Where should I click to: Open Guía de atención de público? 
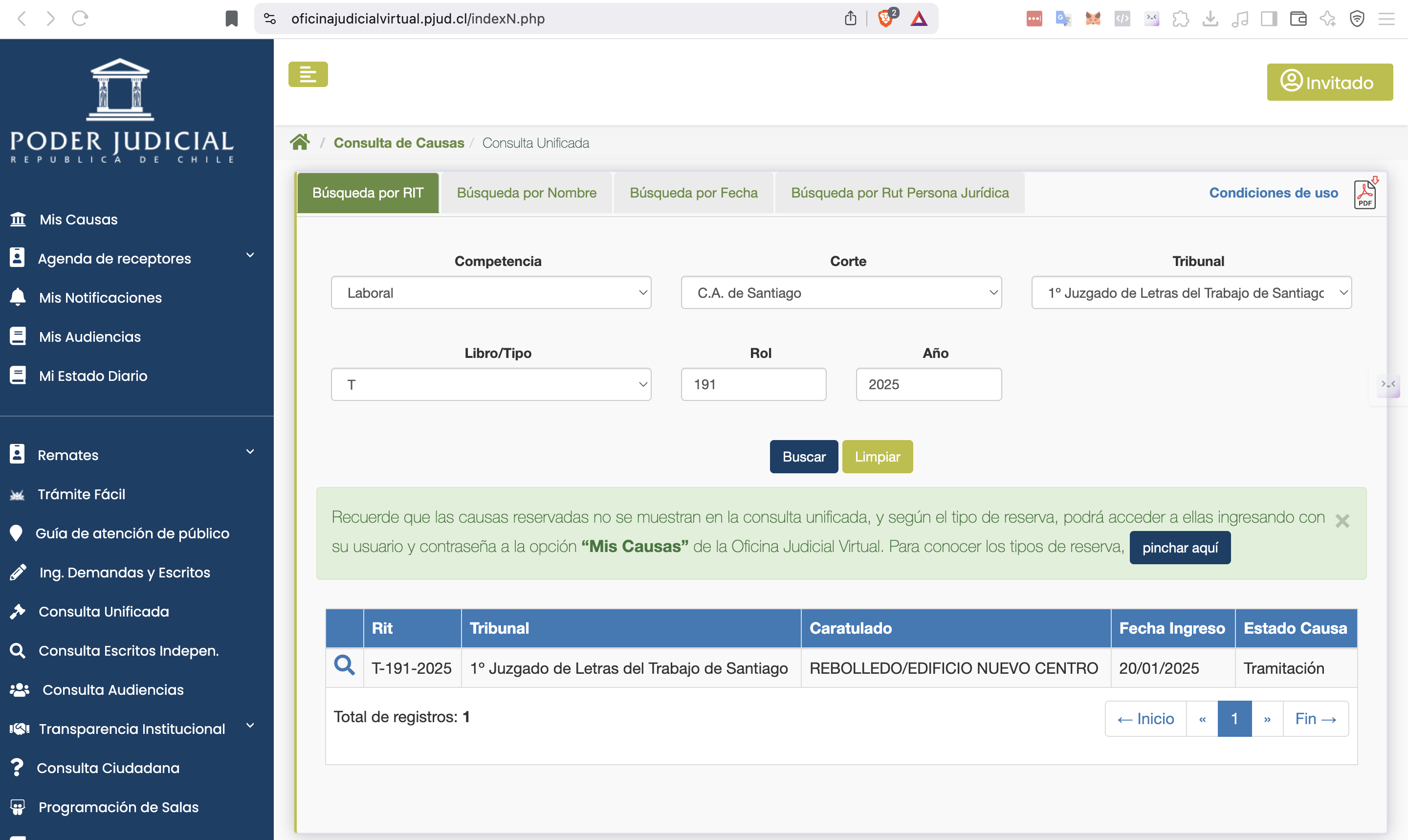(x=132, y=532)
